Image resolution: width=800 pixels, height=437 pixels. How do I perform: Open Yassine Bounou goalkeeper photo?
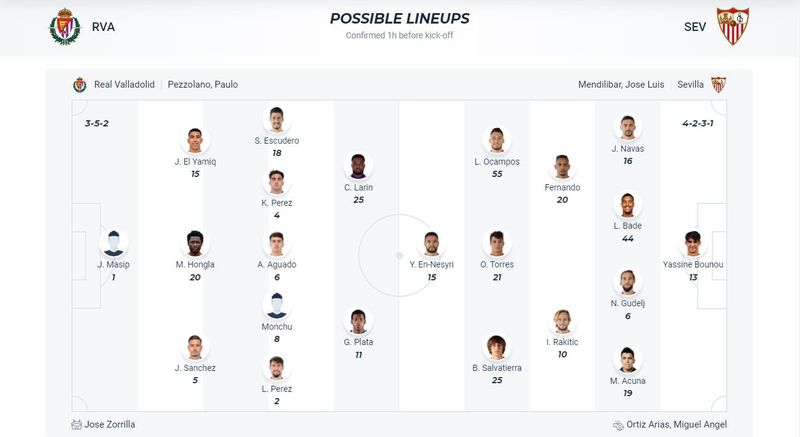(693, 243)
